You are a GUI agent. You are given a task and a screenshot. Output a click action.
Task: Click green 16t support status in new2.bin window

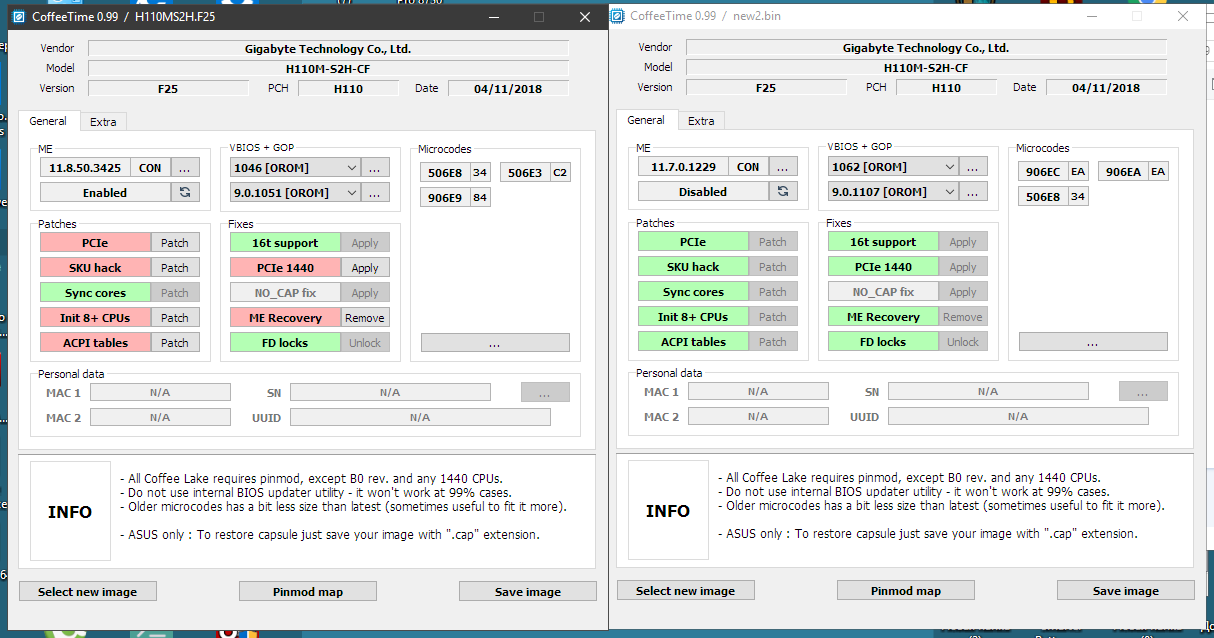(x=883, y=241)
